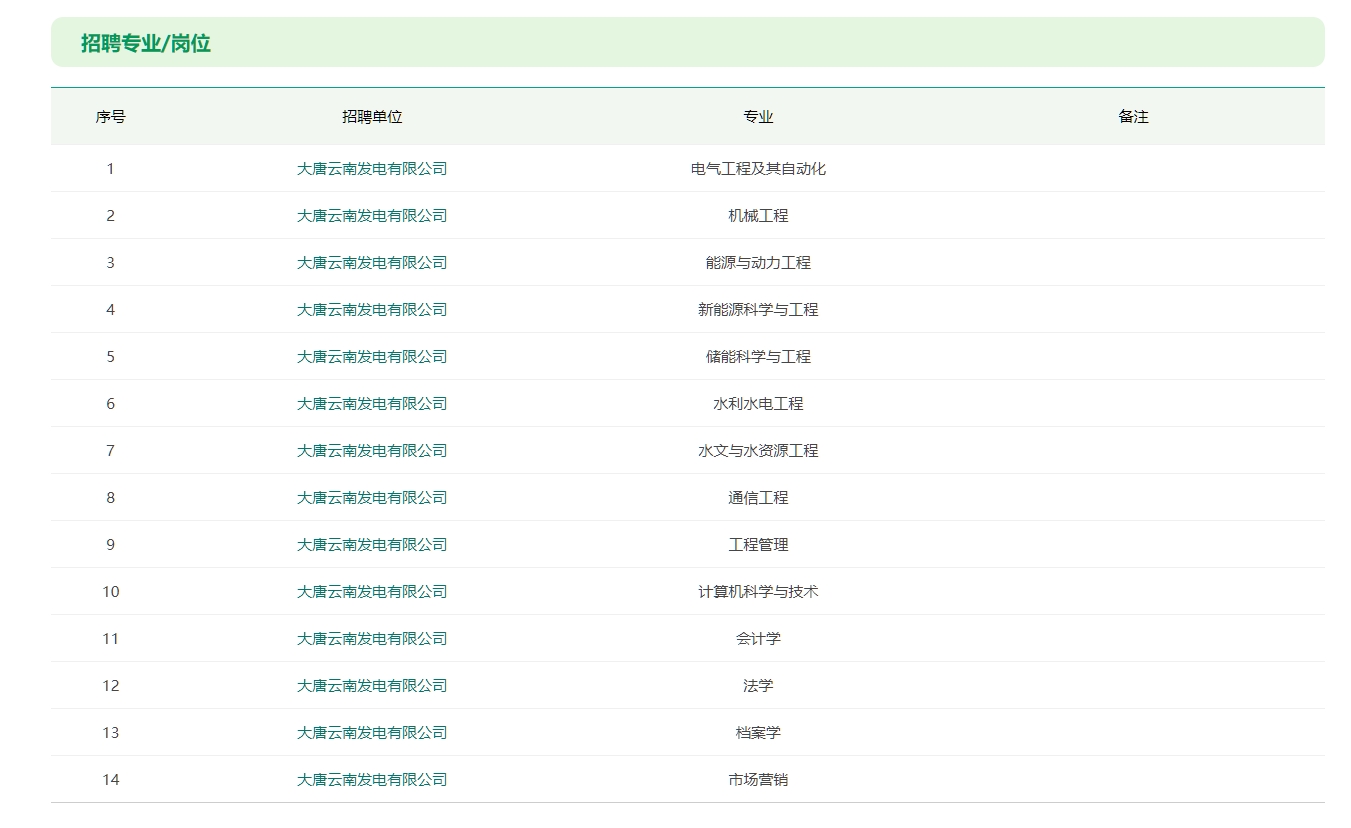Click the 招聘专业/岗位 section heading
The width and height of the screenshot is (1351, 828).
click(146, 44)
